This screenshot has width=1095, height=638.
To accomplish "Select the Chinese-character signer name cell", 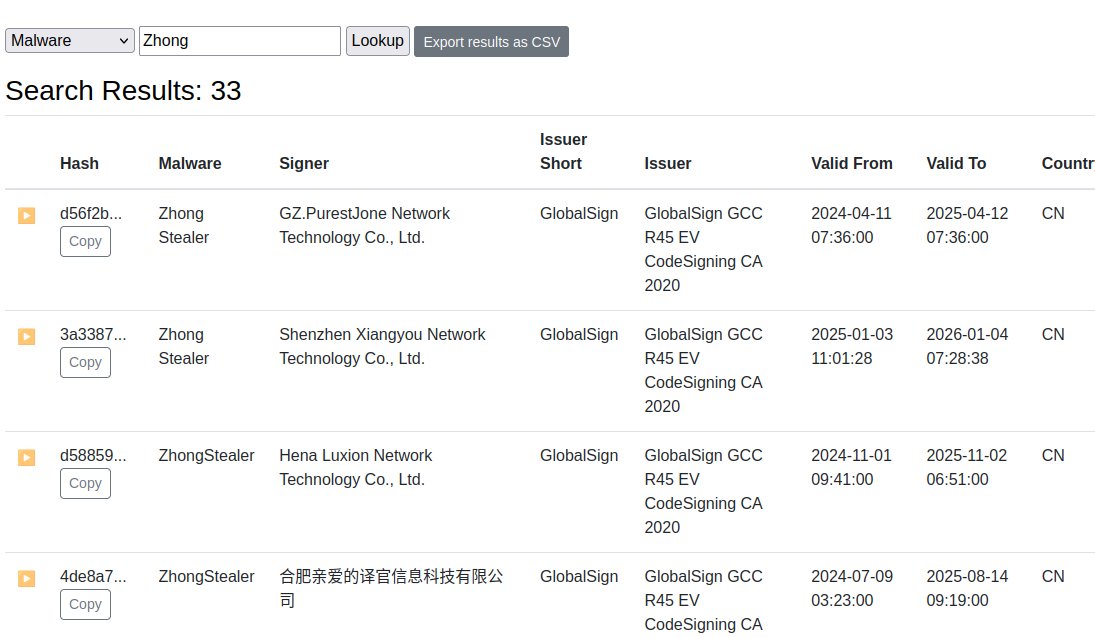I will click(x=391, y=588).
